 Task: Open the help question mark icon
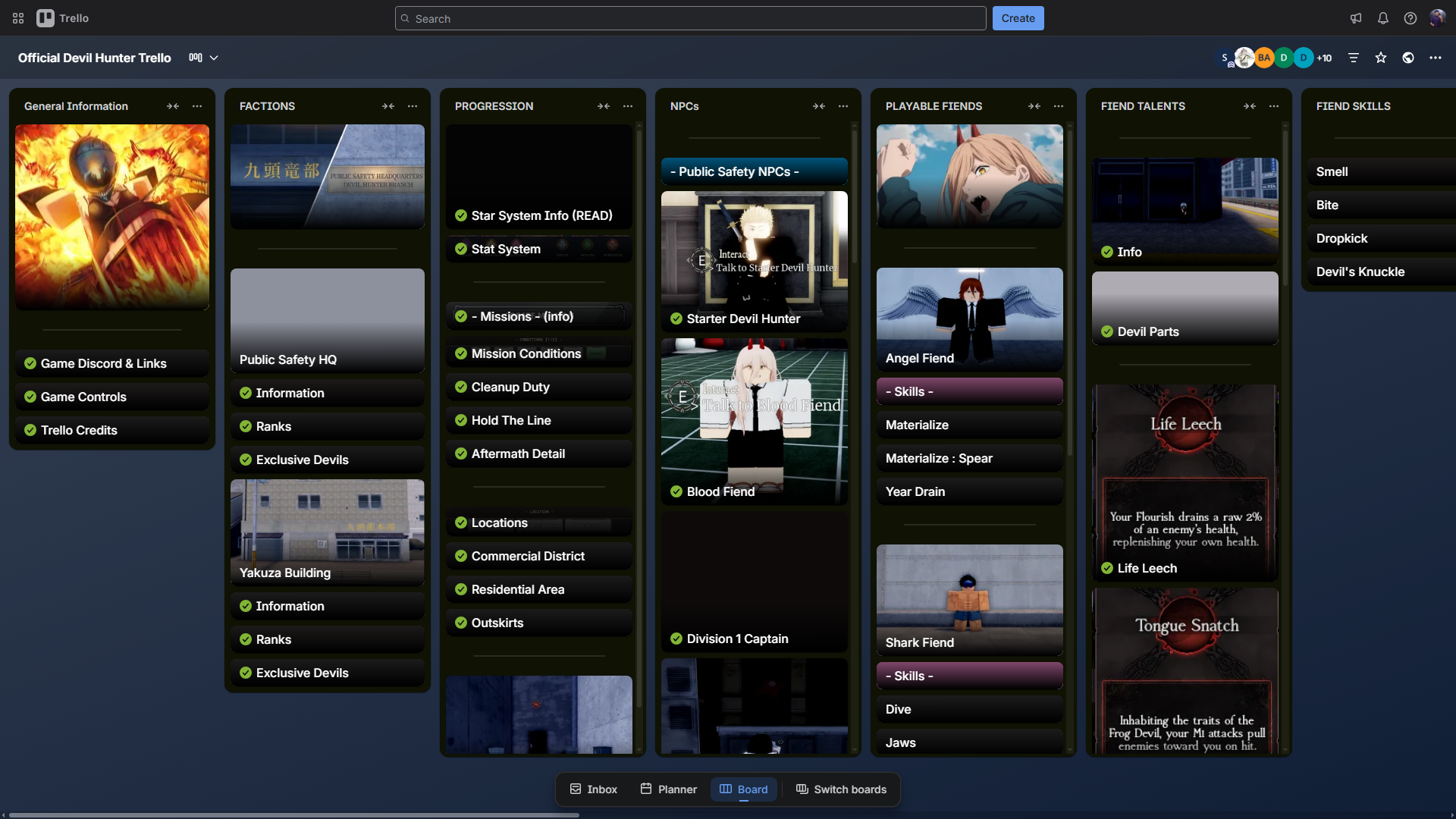tap(1410, 18)
